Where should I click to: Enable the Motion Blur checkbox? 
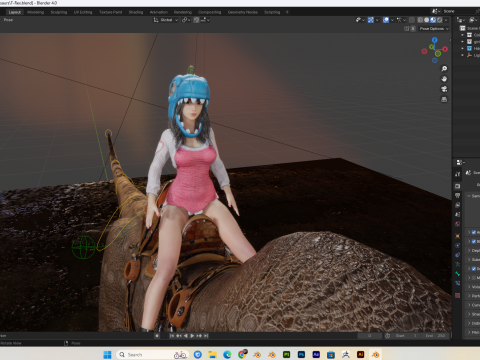[474, 278]
